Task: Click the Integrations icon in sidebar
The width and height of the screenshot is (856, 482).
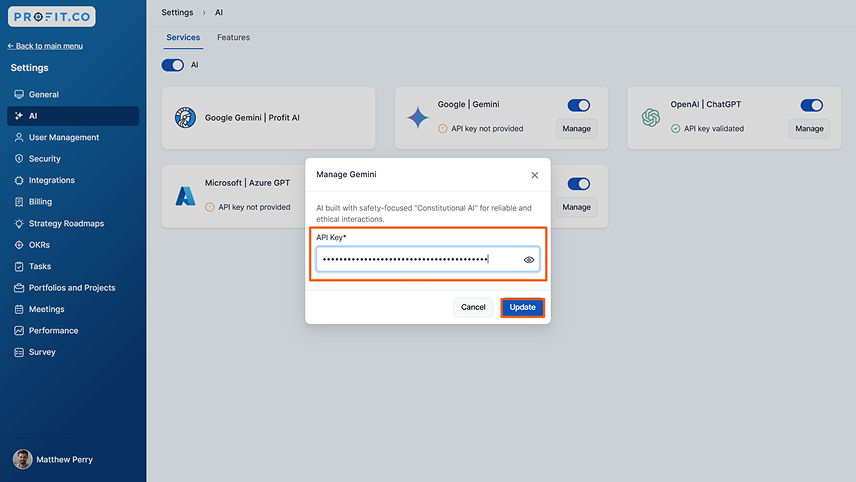Action: [x=19, y=180]
